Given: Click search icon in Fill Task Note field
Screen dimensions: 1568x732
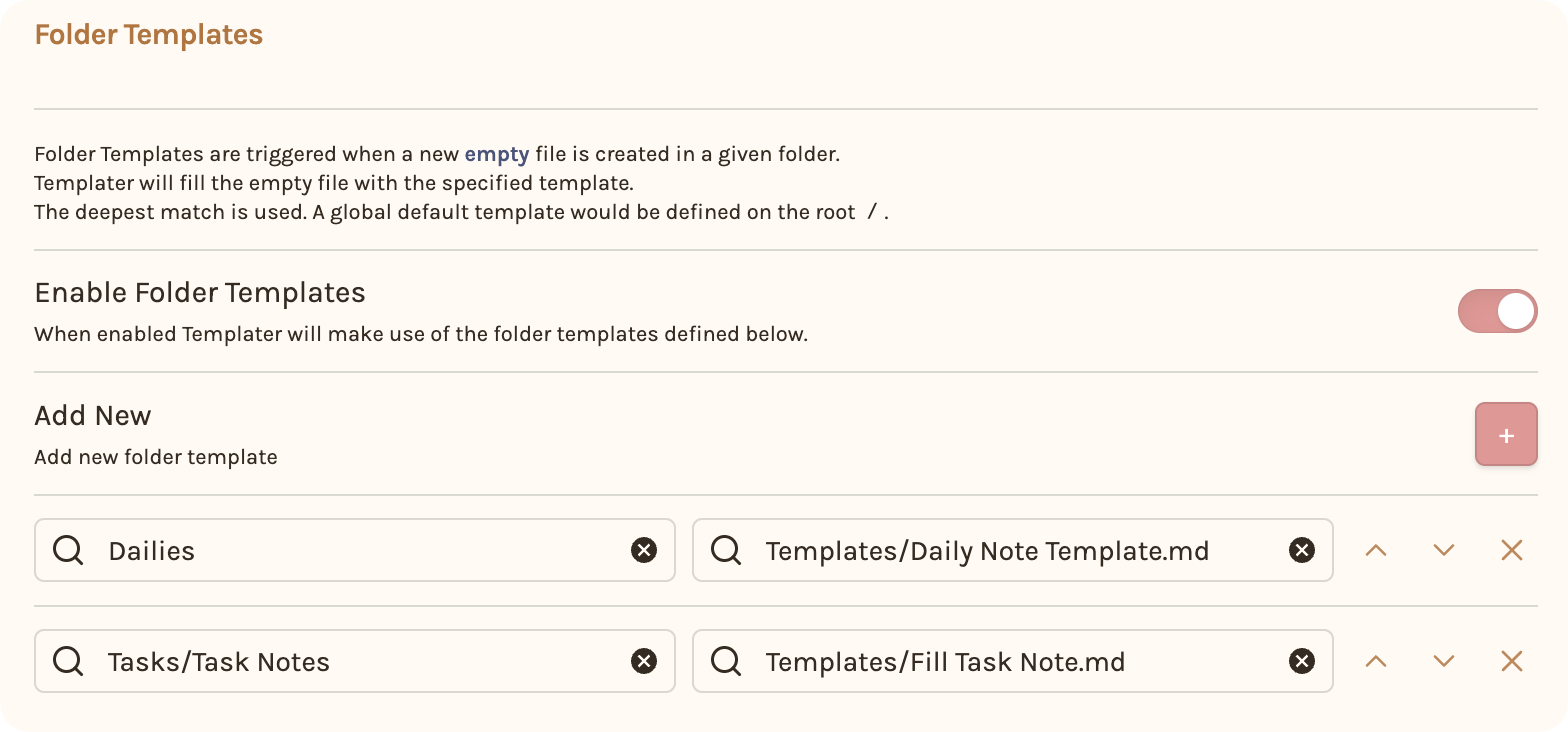Looking at the screenshot, I should tap(726, 661).
